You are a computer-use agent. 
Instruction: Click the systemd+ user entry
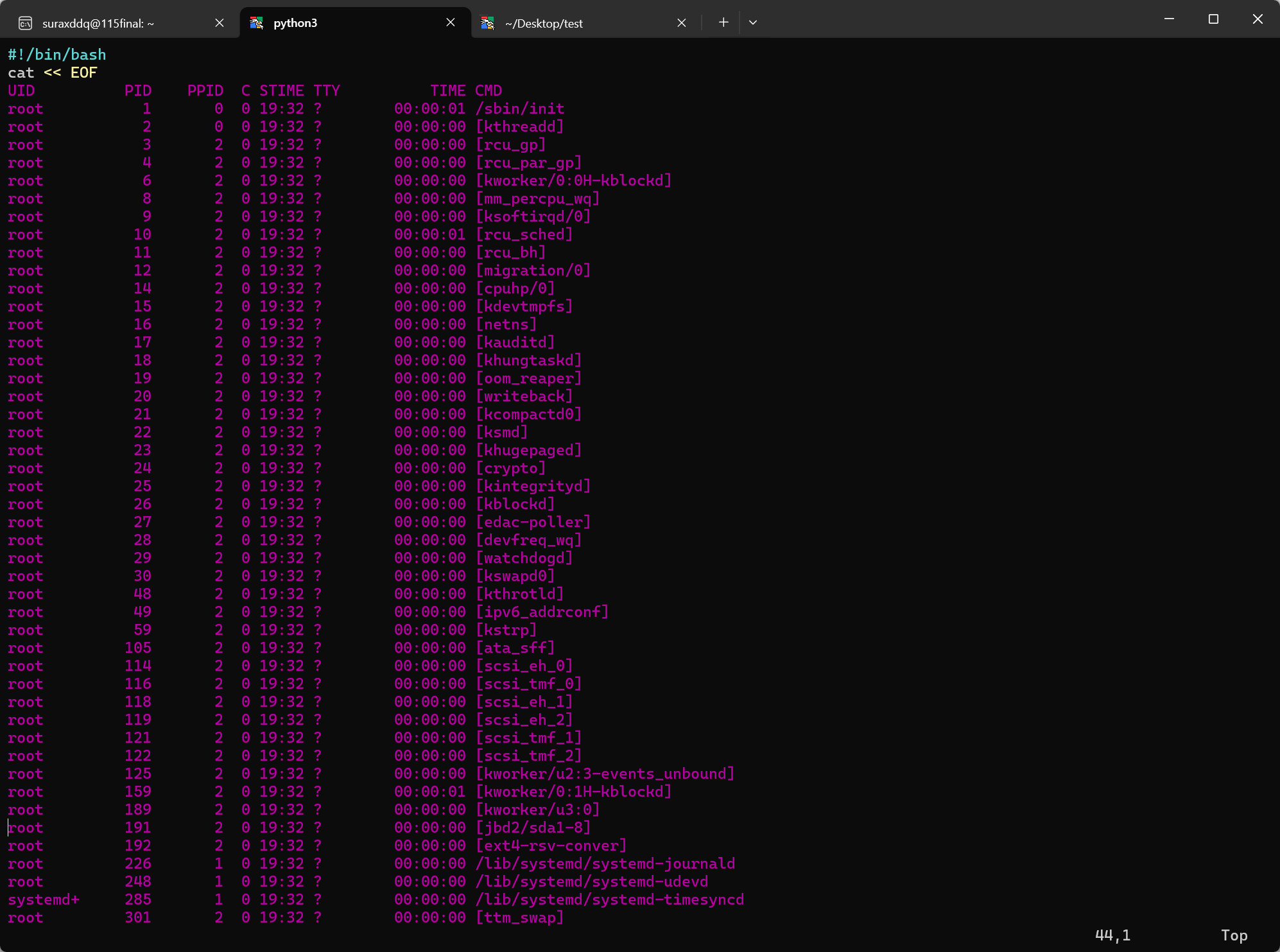44,899
